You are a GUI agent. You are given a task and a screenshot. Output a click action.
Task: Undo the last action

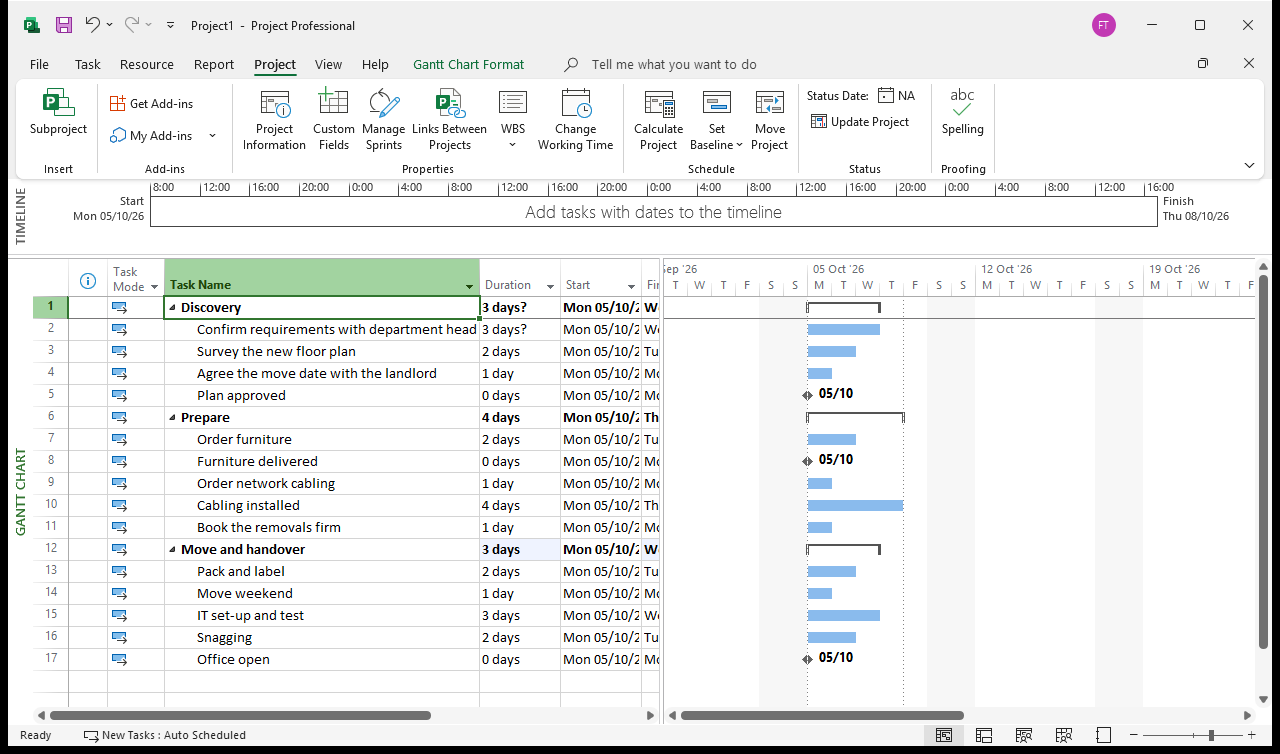click(92, 25)
